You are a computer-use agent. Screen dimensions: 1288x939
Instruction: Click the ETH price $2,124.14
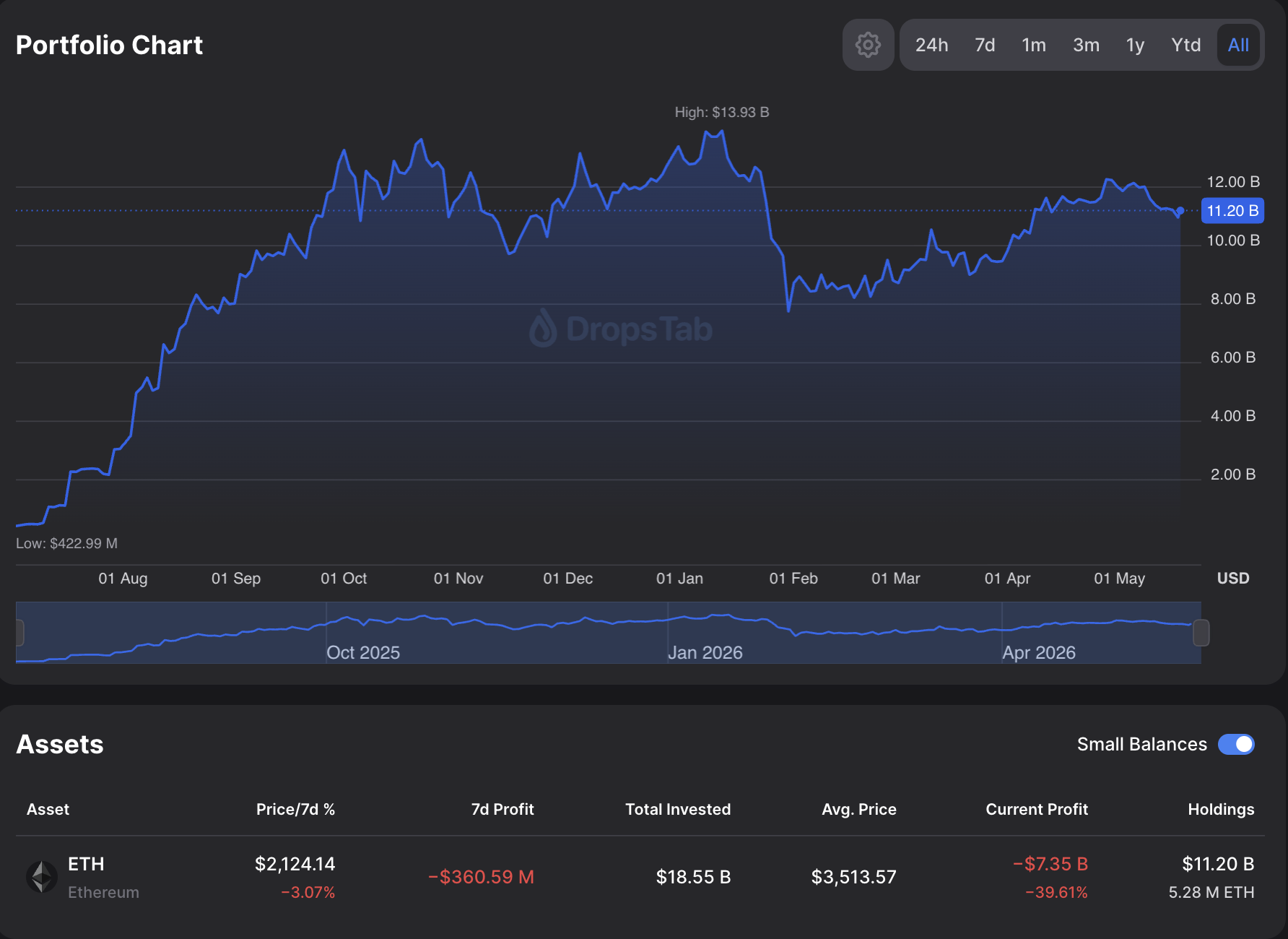(x=295, y=864)
